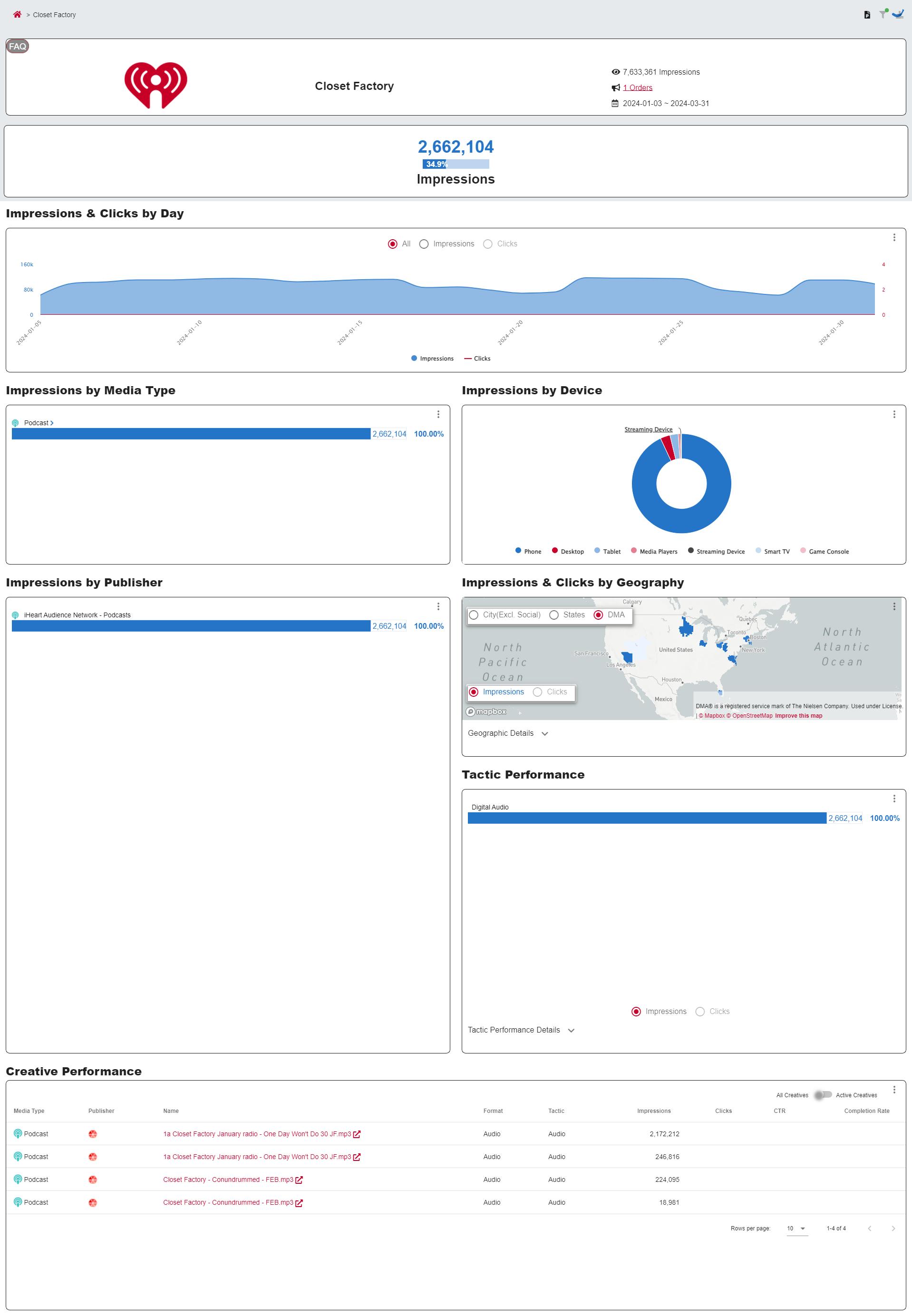Open the megaphone icon beside Orders
912x1316 pixels.
tap(615, 88)
